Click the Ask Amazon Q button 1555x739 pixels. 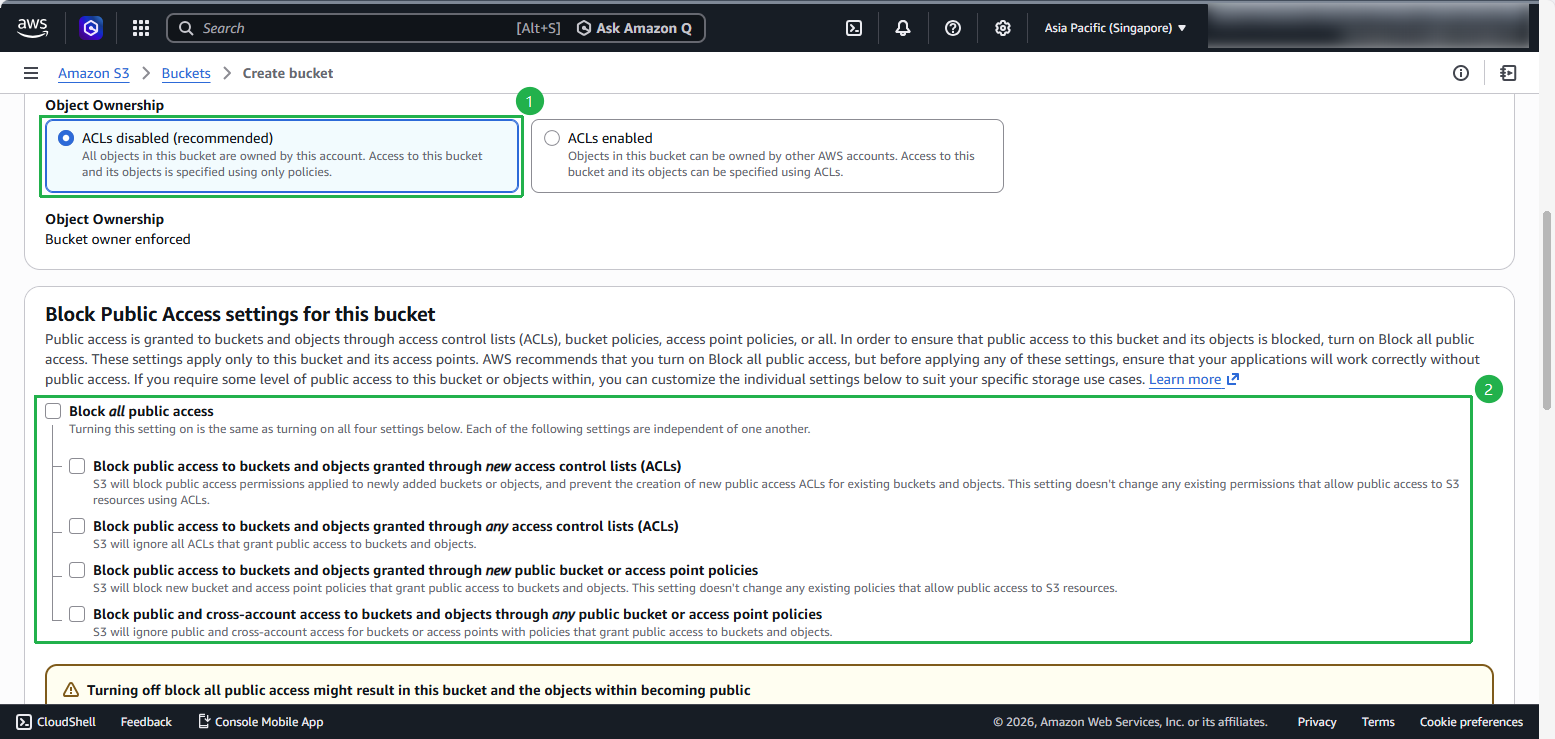click(x=635, y=28)
